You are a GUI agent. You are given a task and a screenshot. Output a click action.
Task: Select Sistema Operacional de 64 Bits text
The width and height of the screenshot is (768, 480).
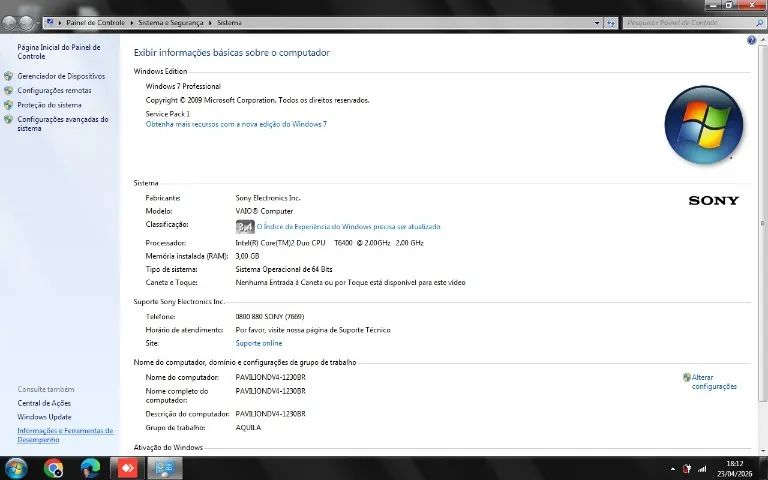pyautogui.click(x=284, y=269)
